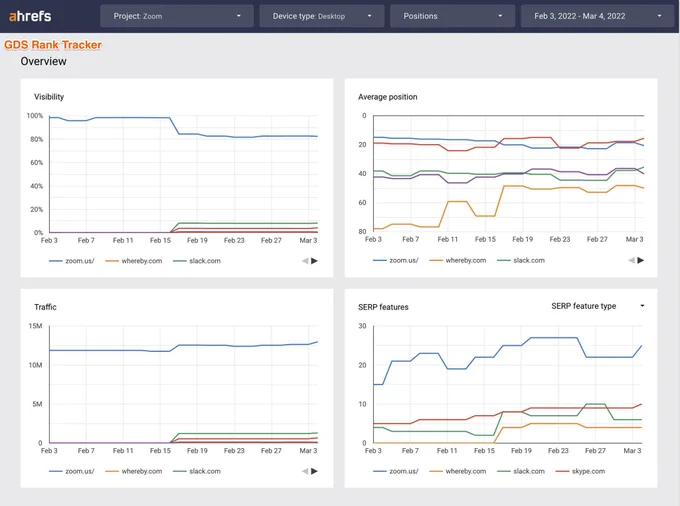Click the Visibility chart title

[x=49, y=97]
